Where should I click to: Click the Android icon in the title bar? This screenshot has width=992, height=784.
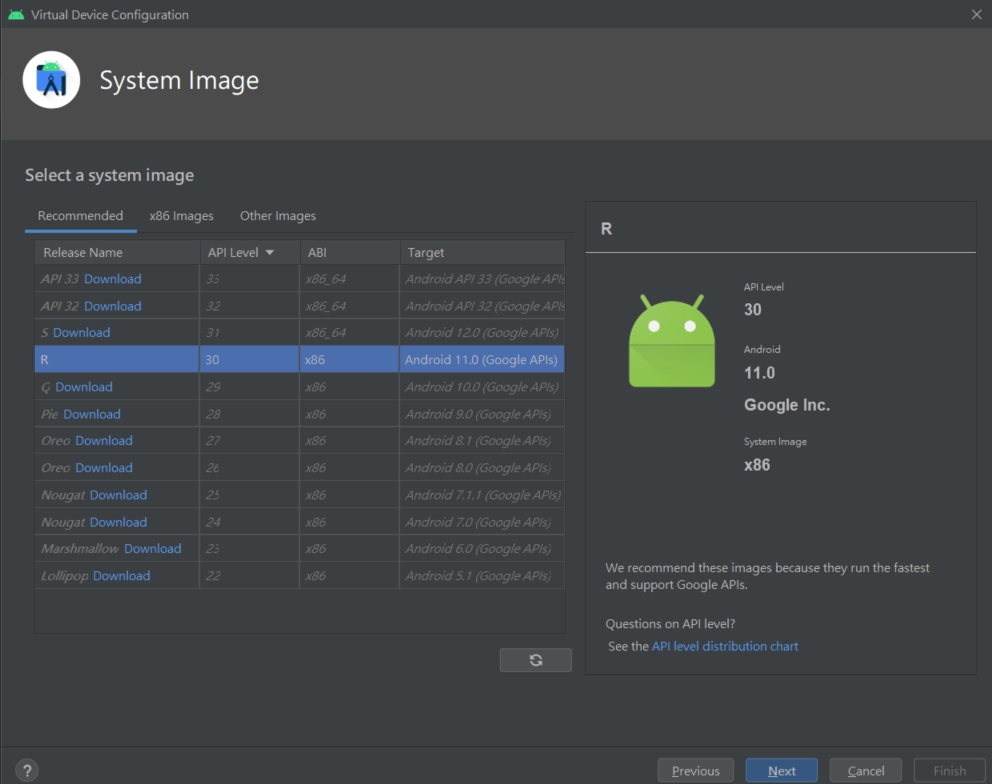pos(16,15)
